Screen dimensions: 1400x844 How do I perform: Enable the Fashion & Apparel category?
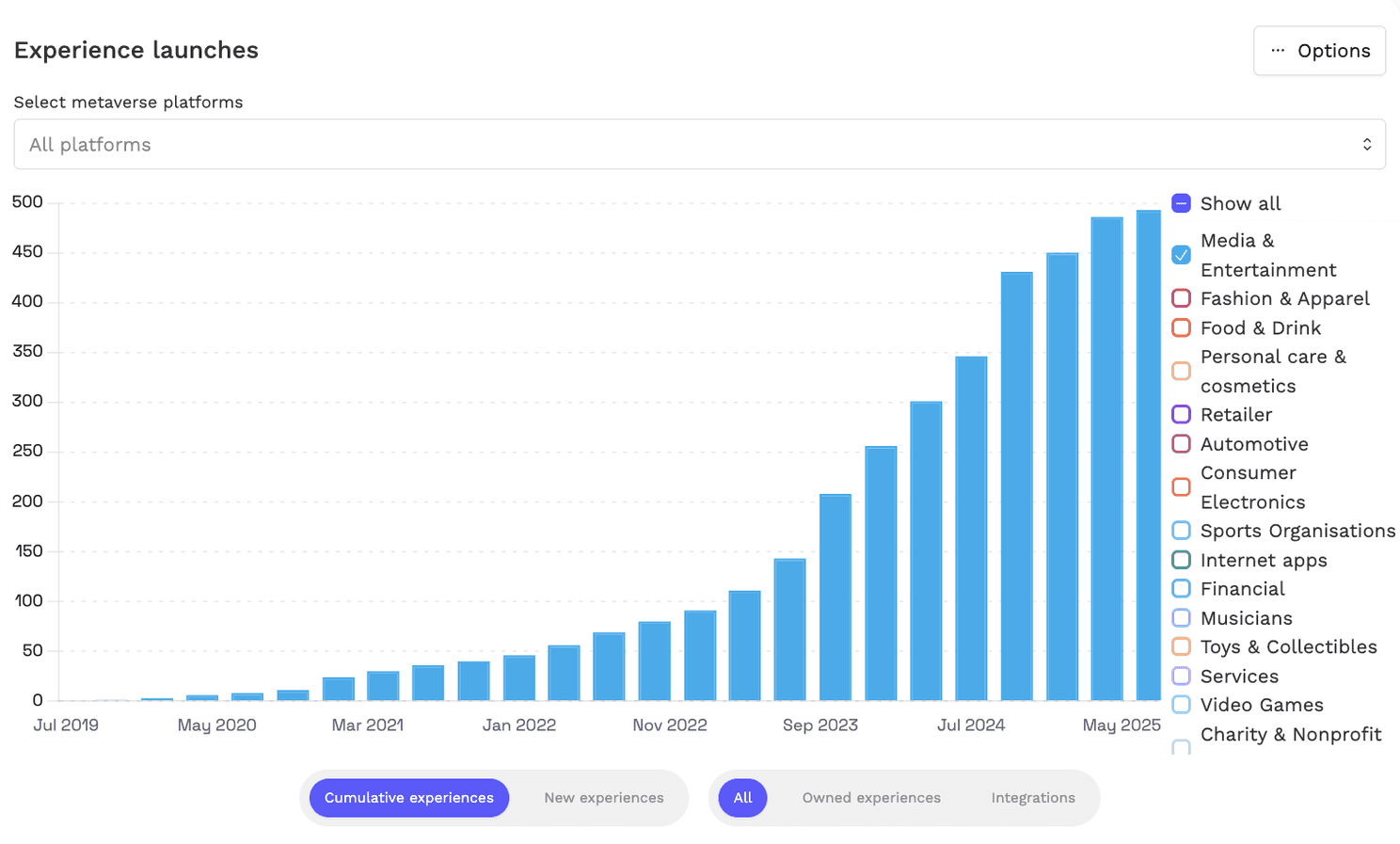click(x=1181, y=297)
